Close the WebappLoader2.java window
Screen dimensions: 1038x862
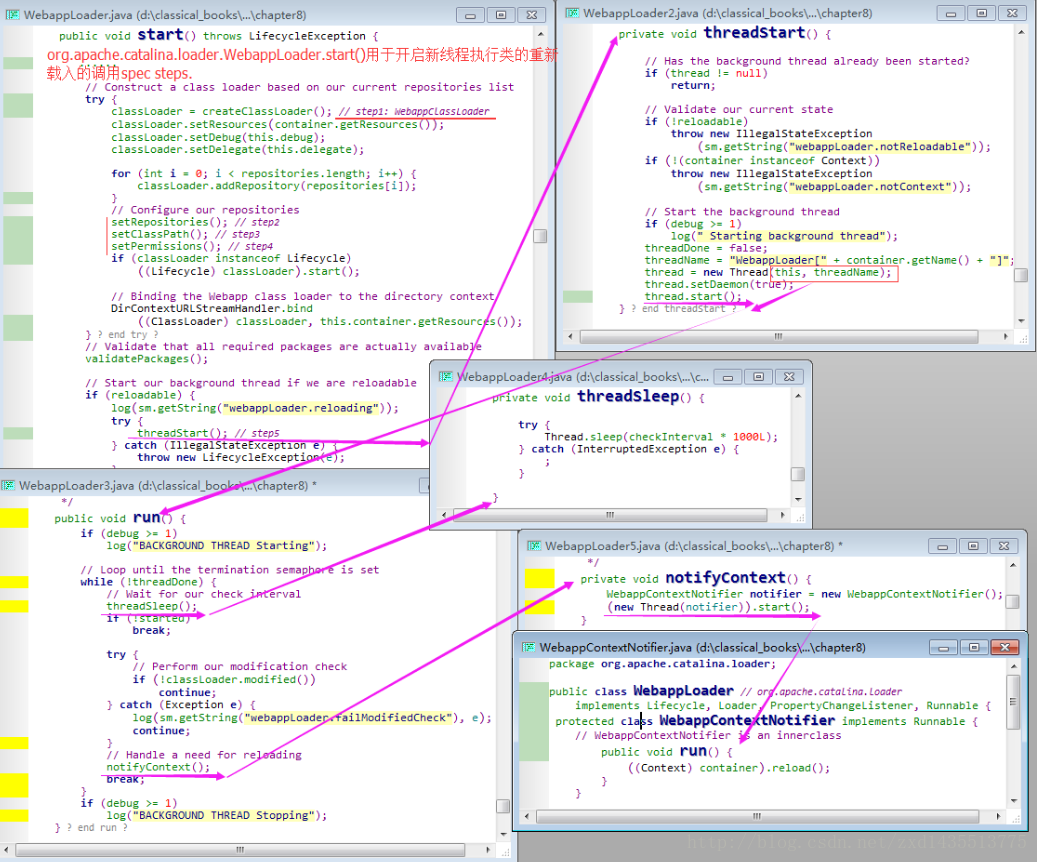(1012, 13)
